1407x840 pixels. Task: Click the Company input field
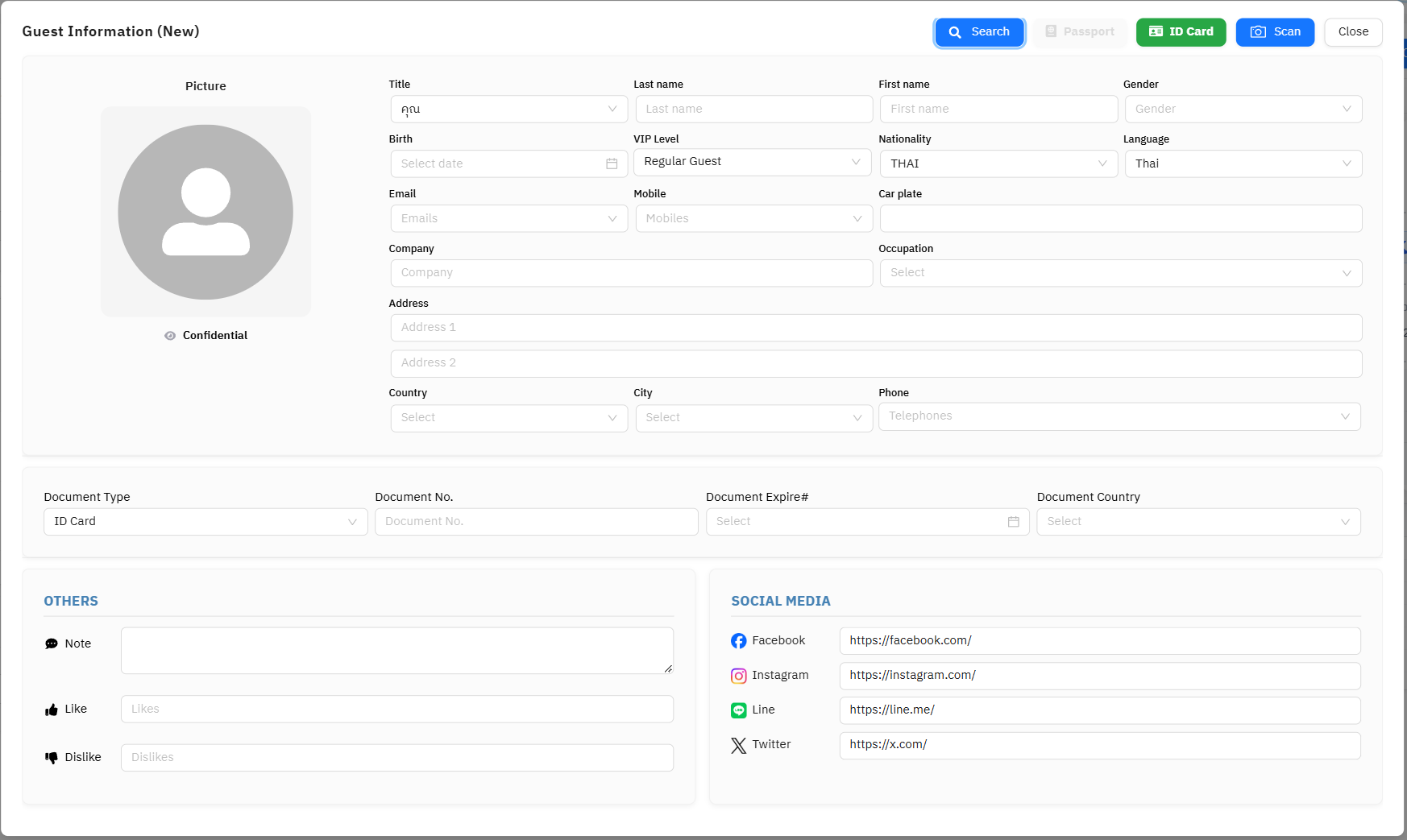[x=632, y=273]
